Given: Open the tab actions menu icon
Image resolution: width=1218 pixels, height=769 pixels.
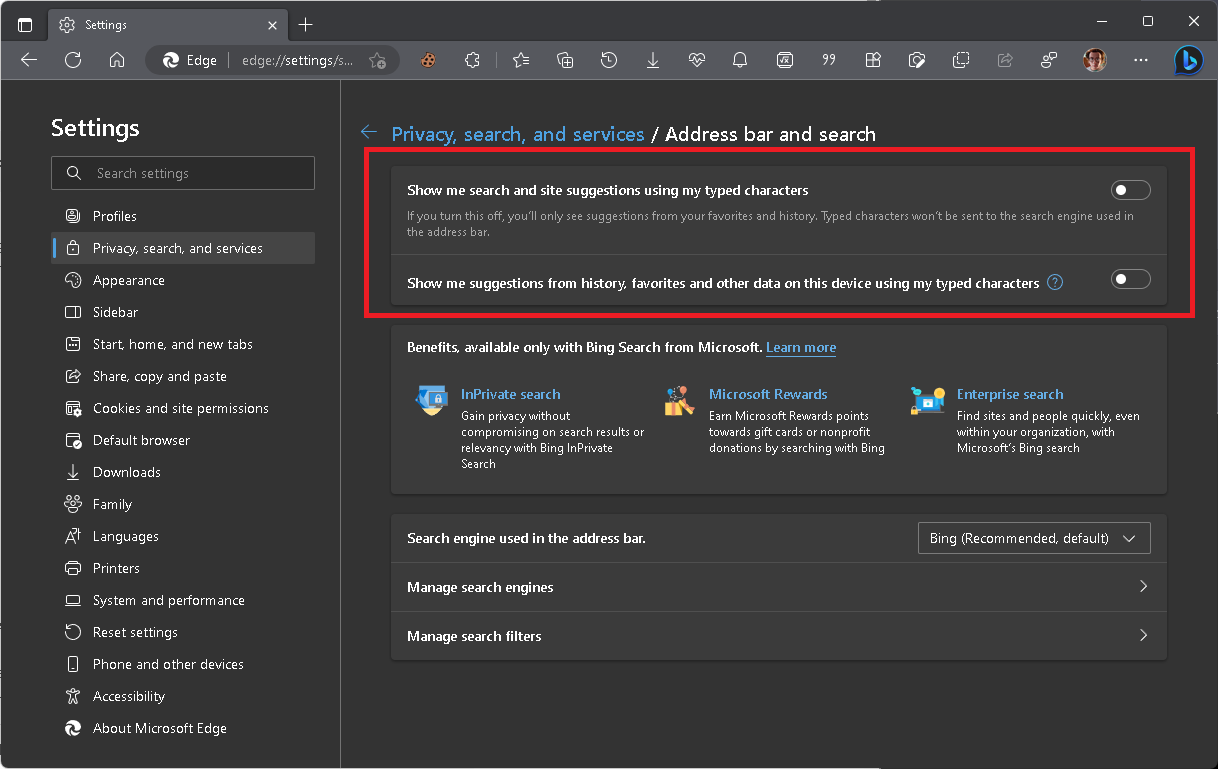Looking at the screenshot, I should (x=25, y=24).
